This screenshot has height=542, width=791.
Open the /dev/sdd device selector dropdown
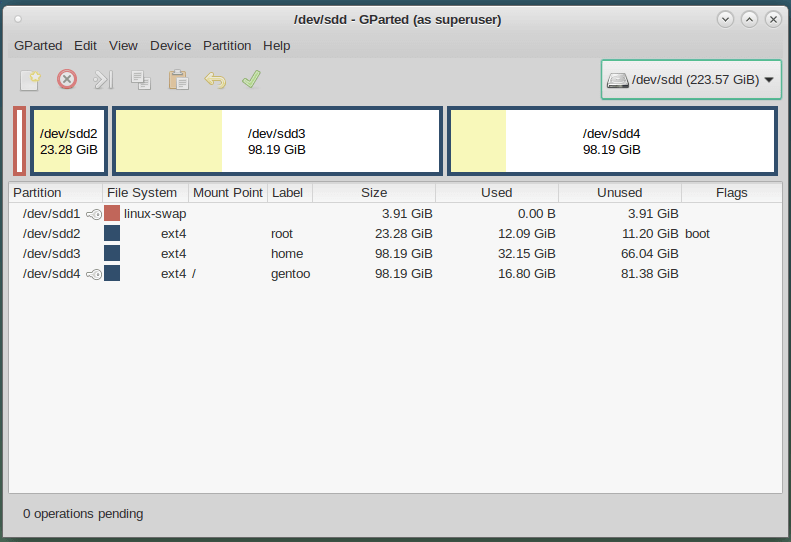691,80
